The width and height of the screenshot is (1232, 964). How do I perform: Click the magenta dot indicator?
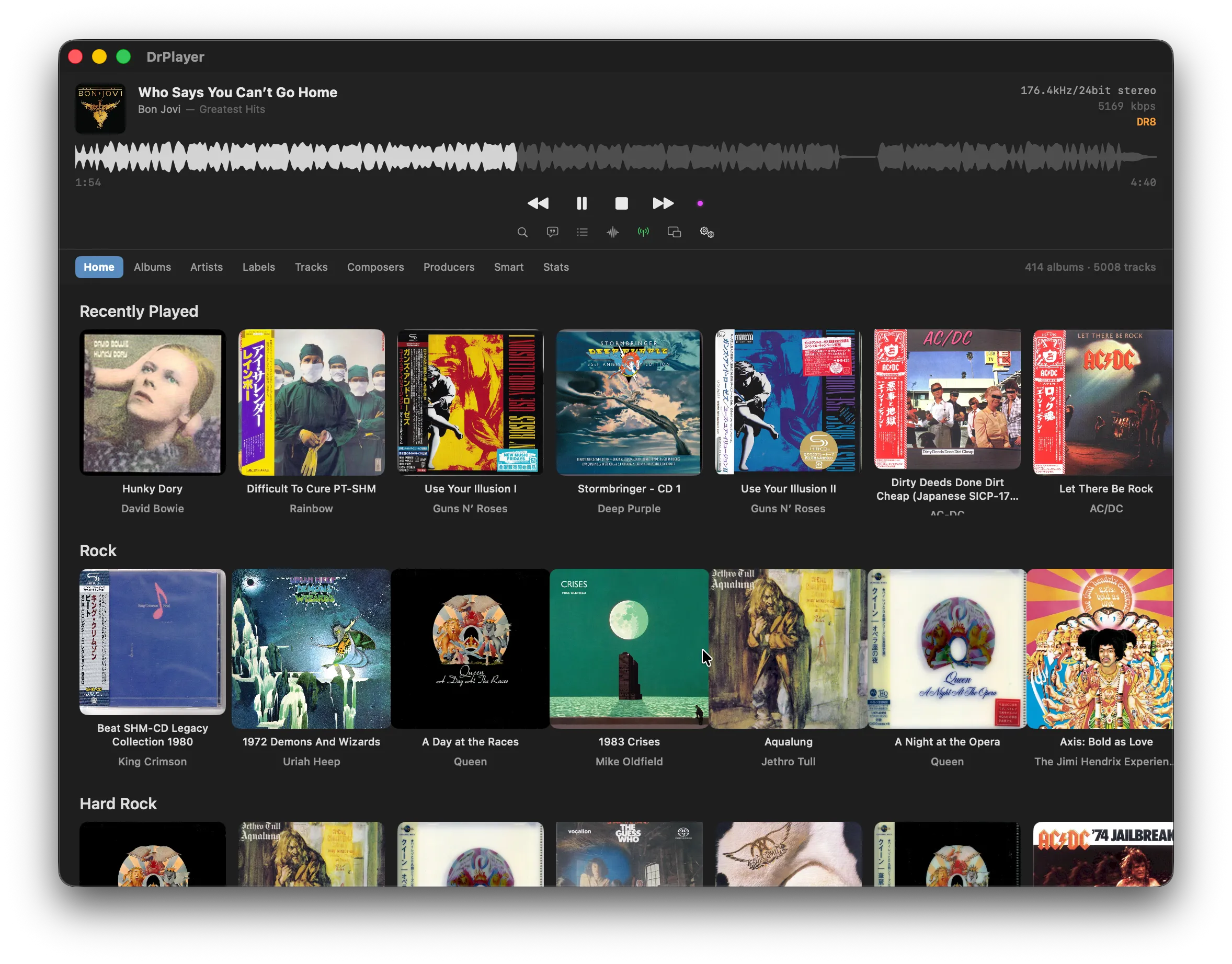[x=700, y=203]
